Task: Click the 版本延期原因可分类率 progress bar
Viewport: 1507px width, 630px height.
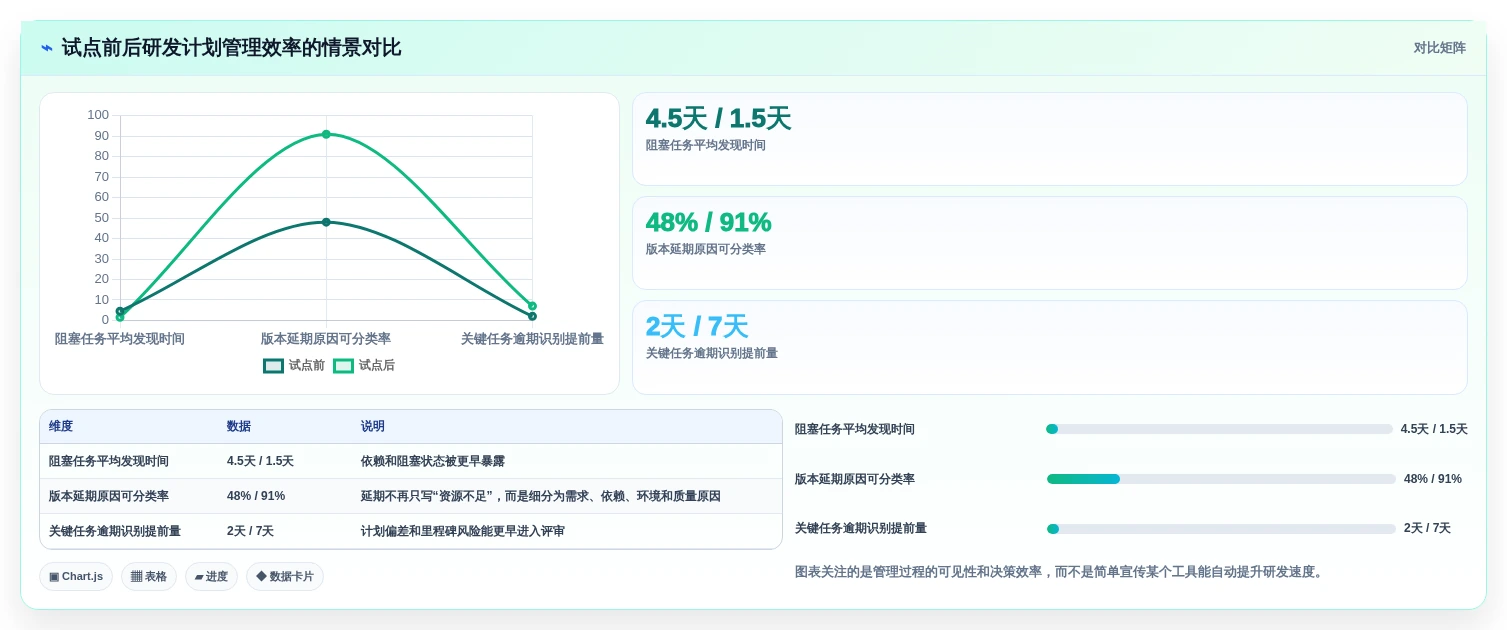Action: click(1221, 479)
